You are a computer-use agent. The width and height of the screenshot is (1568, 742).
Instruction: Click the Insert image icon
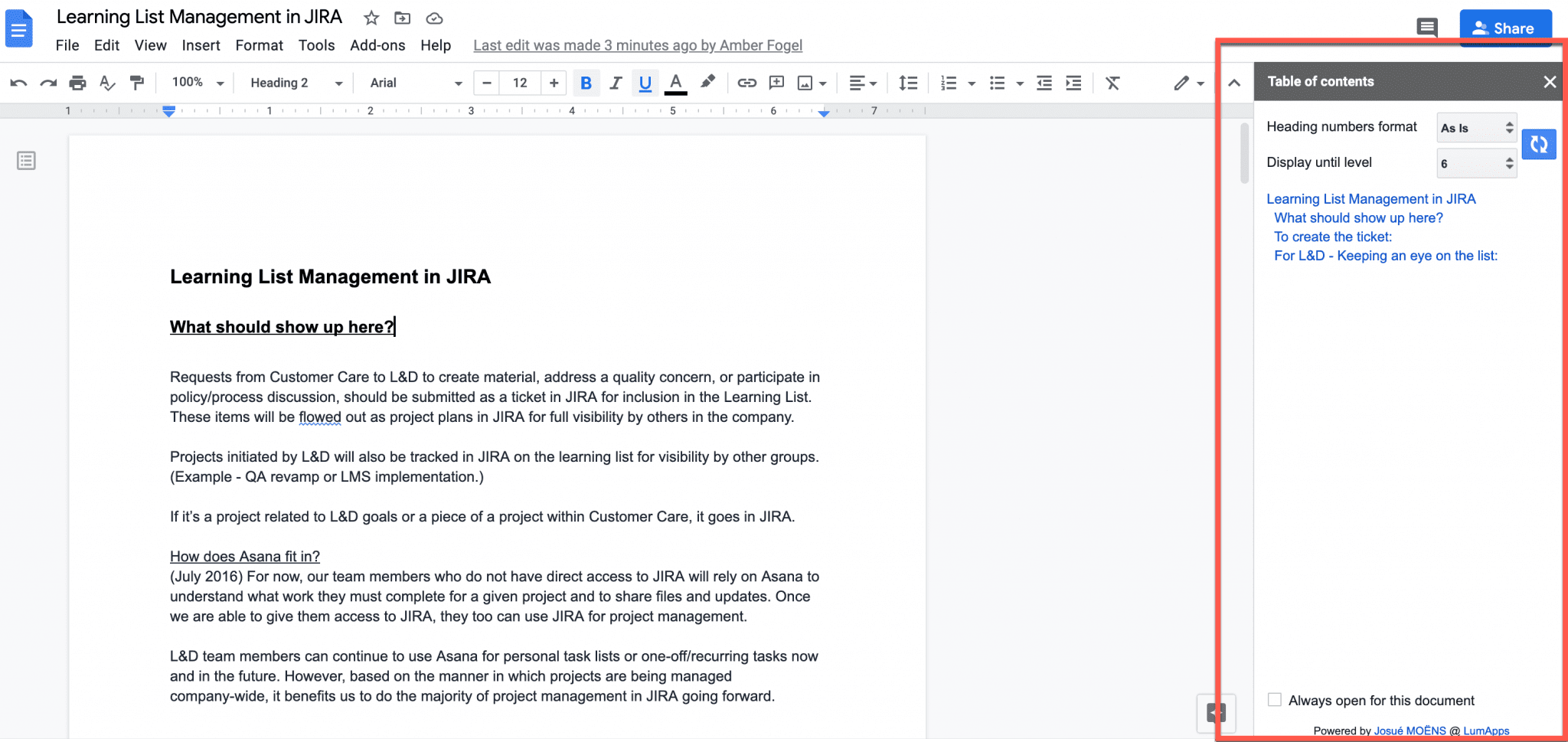point(805,83)
